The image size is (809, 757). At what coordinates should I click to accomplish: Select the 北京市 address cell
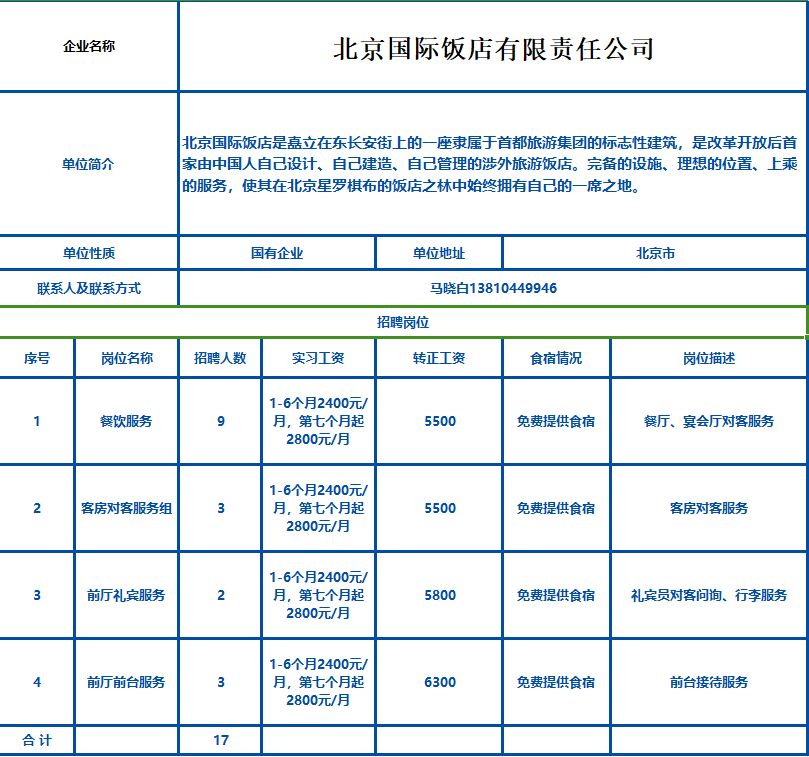655,253
